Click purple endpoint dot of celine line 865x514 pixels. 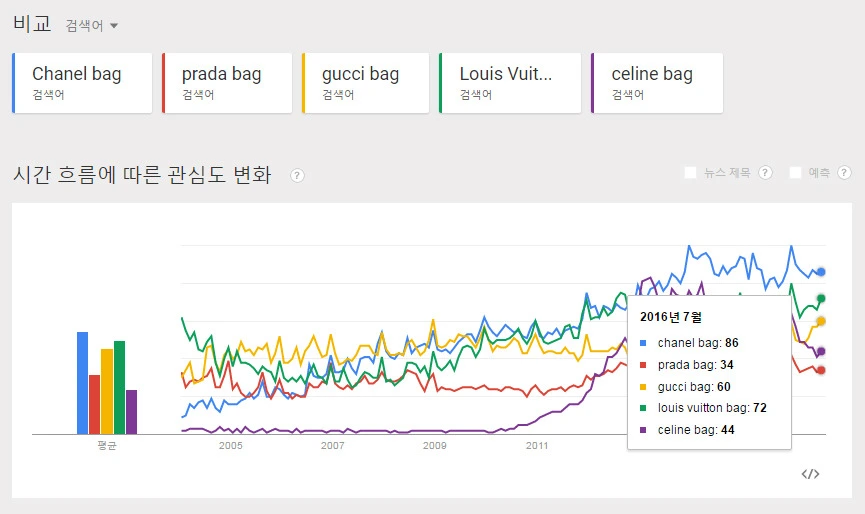821,351
